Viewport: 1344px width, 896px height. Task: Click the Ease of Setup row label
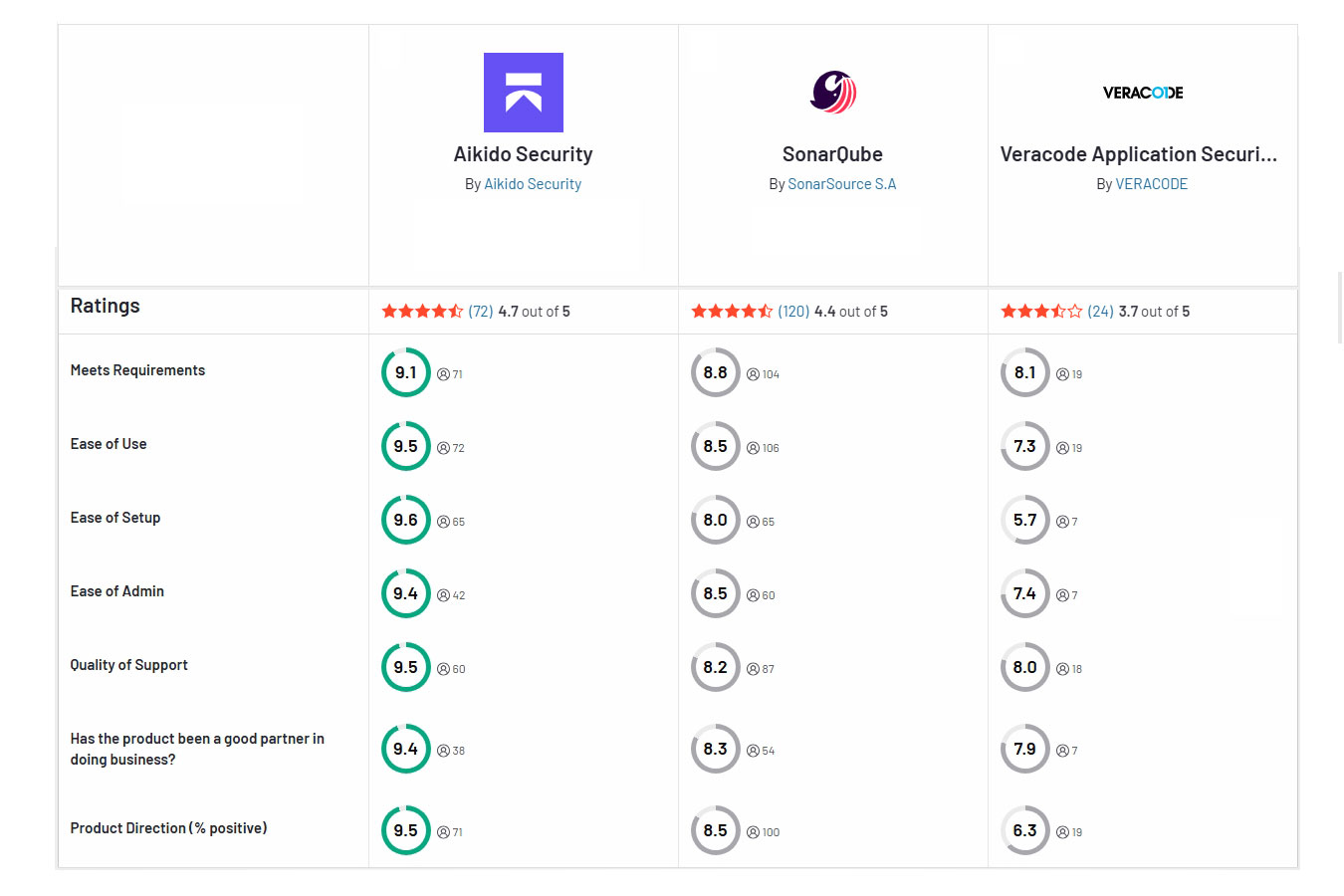click(x=115, y=518)
